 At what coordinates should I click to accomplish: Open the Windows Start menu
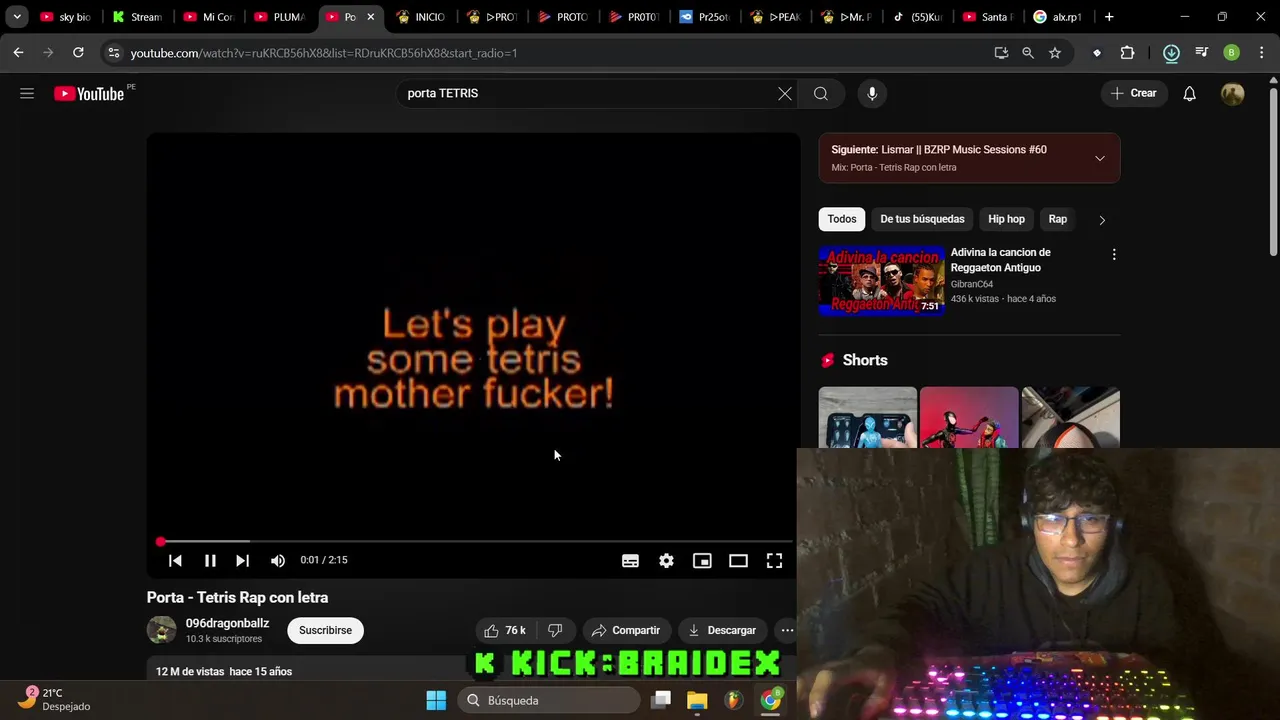(x=436, y=700)
